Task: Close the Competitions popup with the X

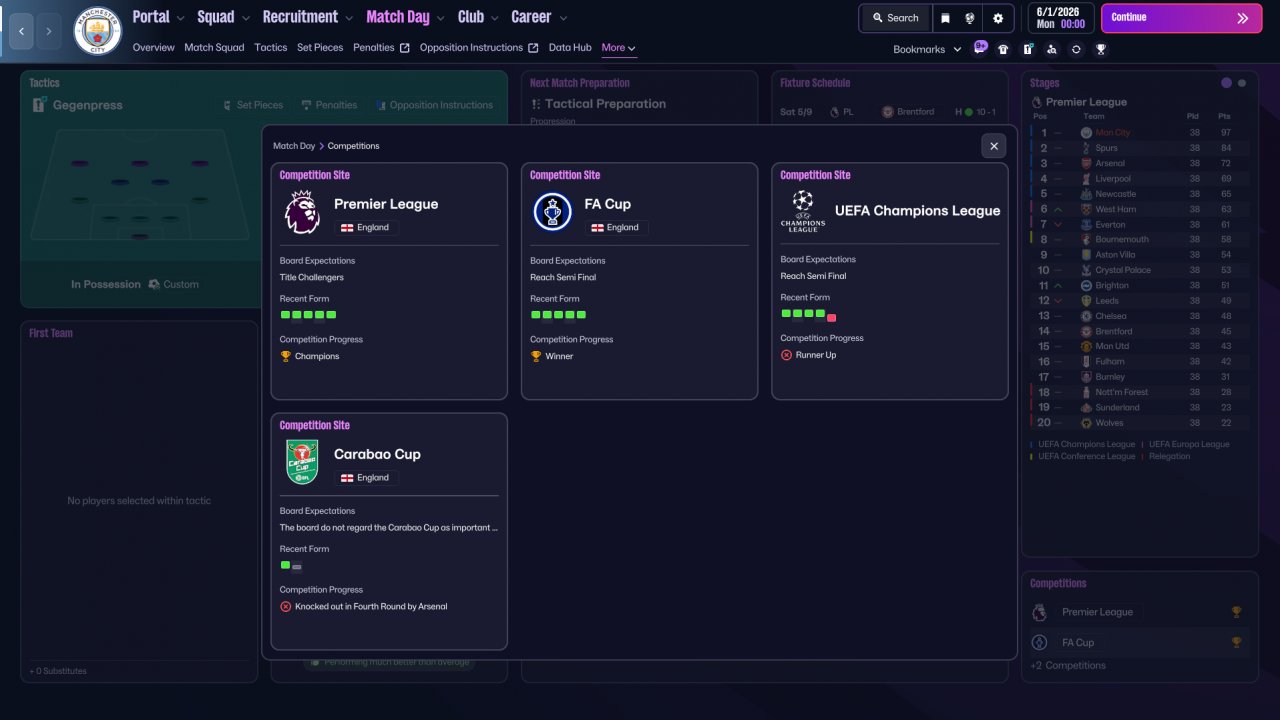Action: (x=994, y=146)
